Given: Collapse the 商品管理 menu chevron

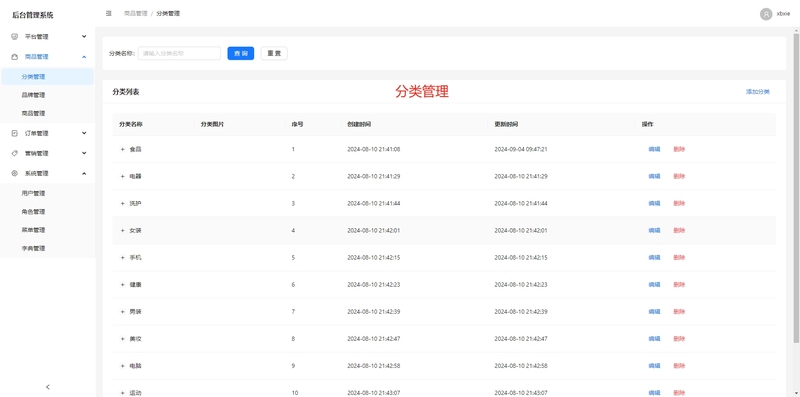Looking at the screenshot, I should 84,57.
